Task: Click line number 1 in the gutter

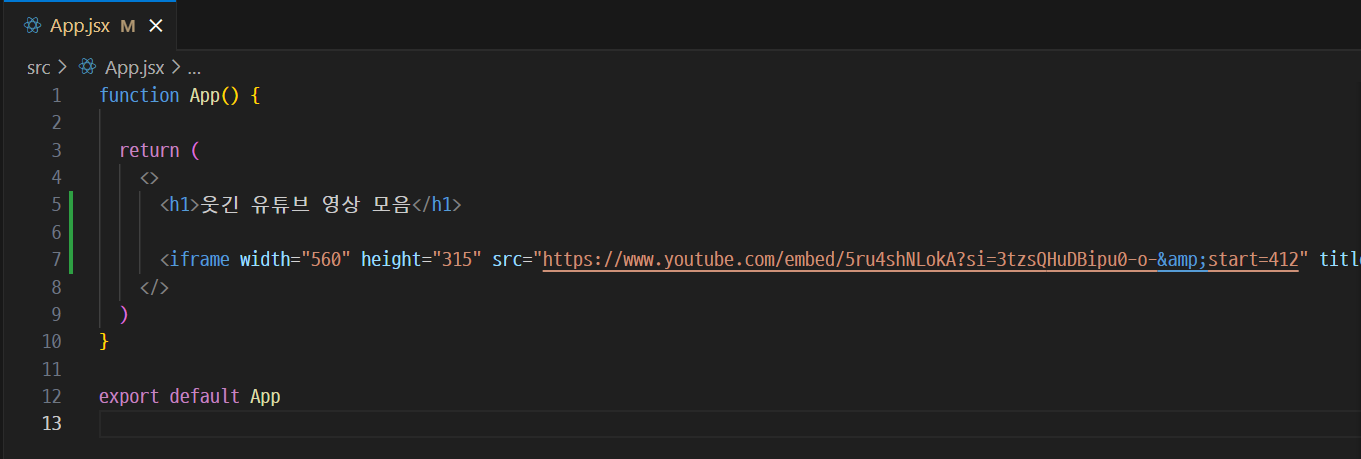Action: coord(56,96)
